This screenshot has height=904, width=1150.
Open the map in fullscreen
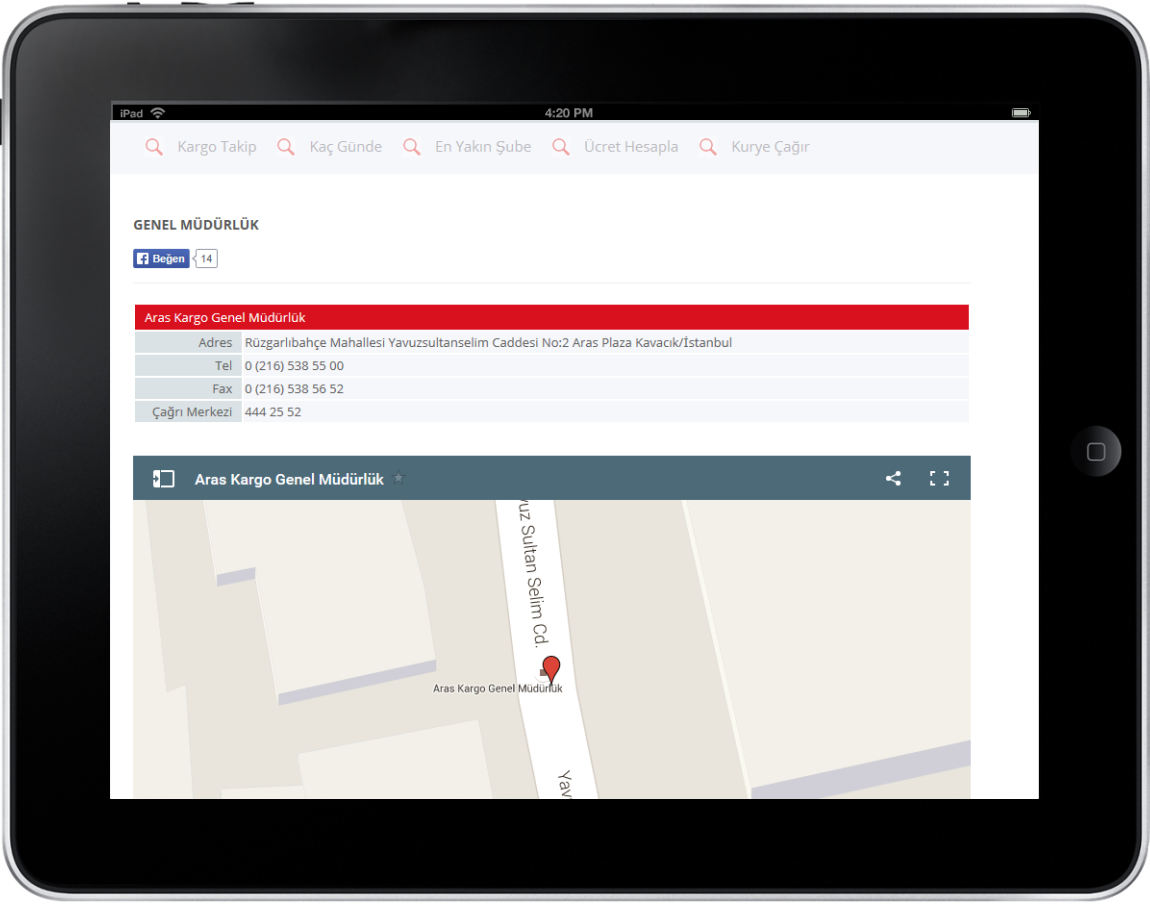(940, 479)
